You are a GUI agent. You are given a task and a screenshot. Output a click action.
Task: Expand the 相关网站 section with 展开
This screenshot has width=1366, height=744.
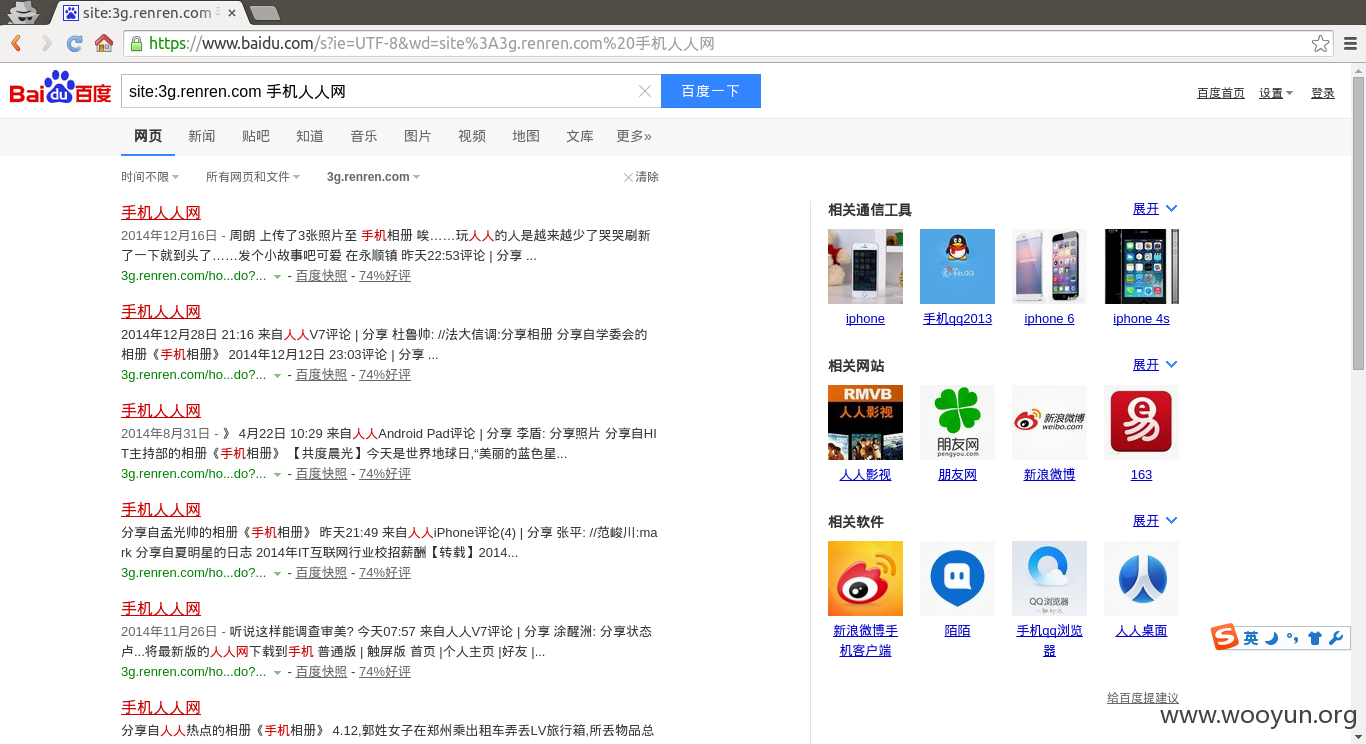coord(1155,365)
